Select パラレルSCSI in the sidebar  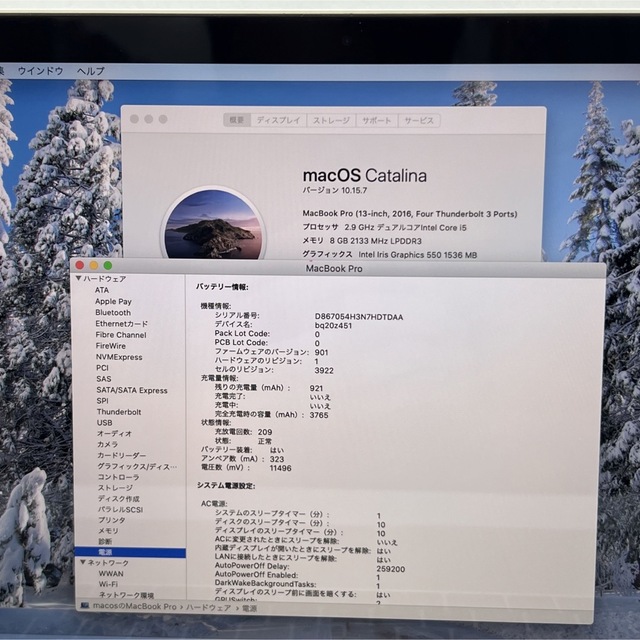point(120,509)
